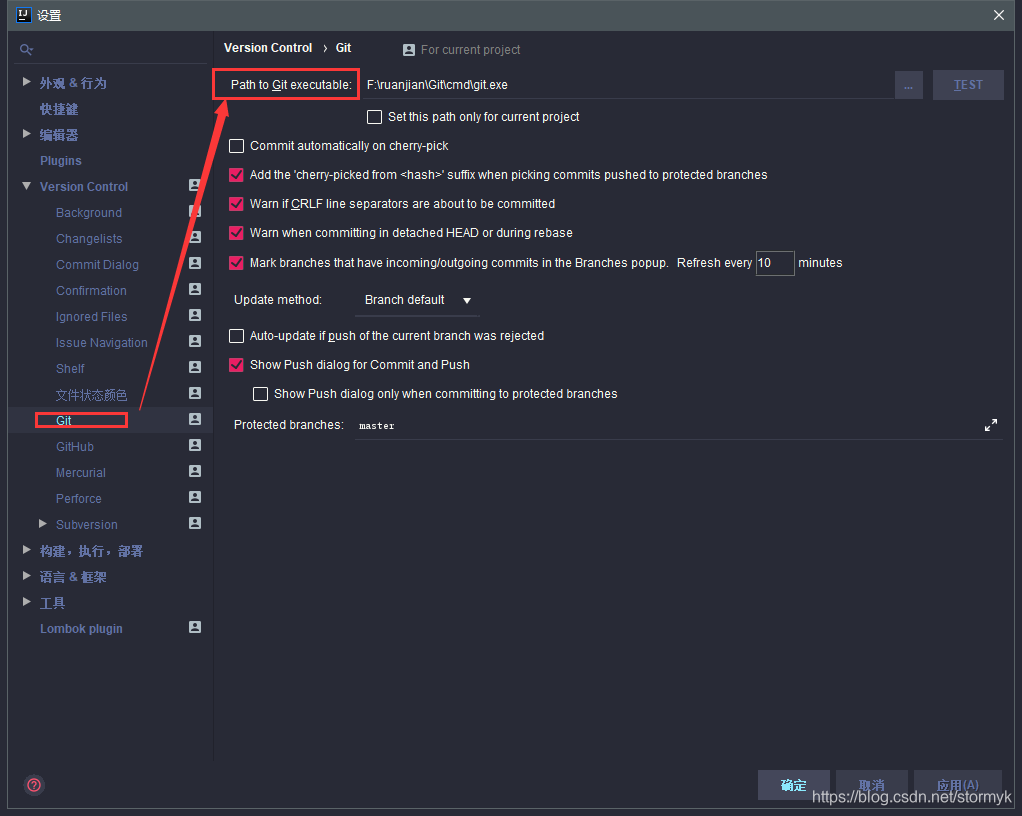Screen dimensions: 1022x816
Task: Close the 设置 dialog window
Action: click(x=999, y=15)
